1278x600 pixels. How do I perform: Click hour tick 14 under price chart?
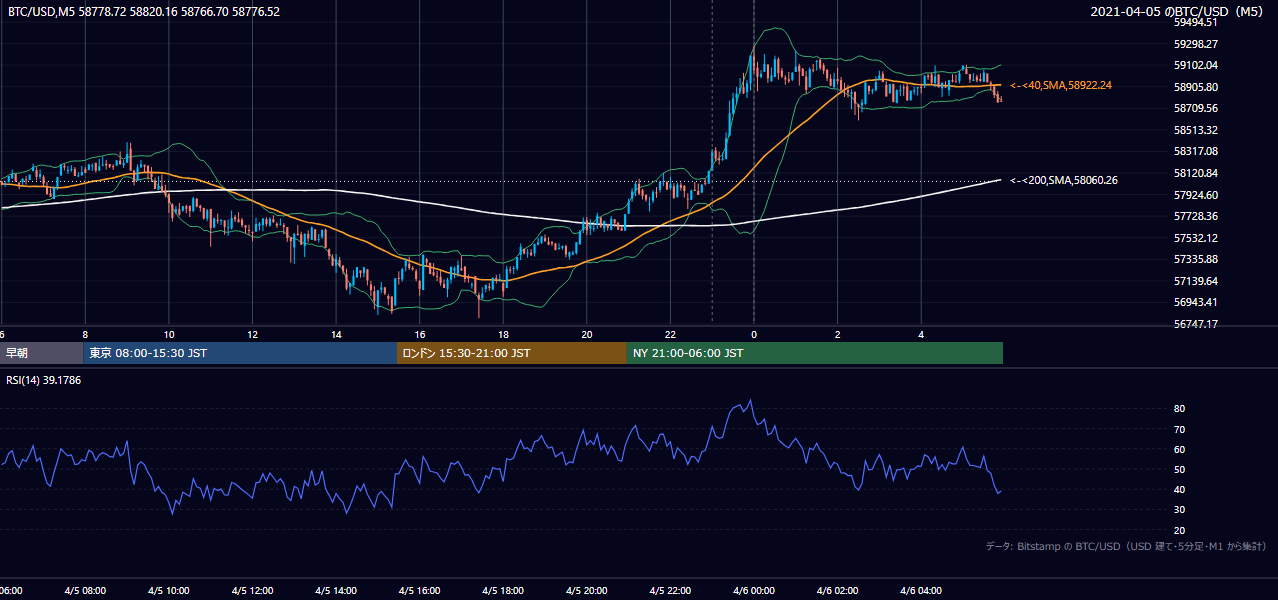(336, 335)
